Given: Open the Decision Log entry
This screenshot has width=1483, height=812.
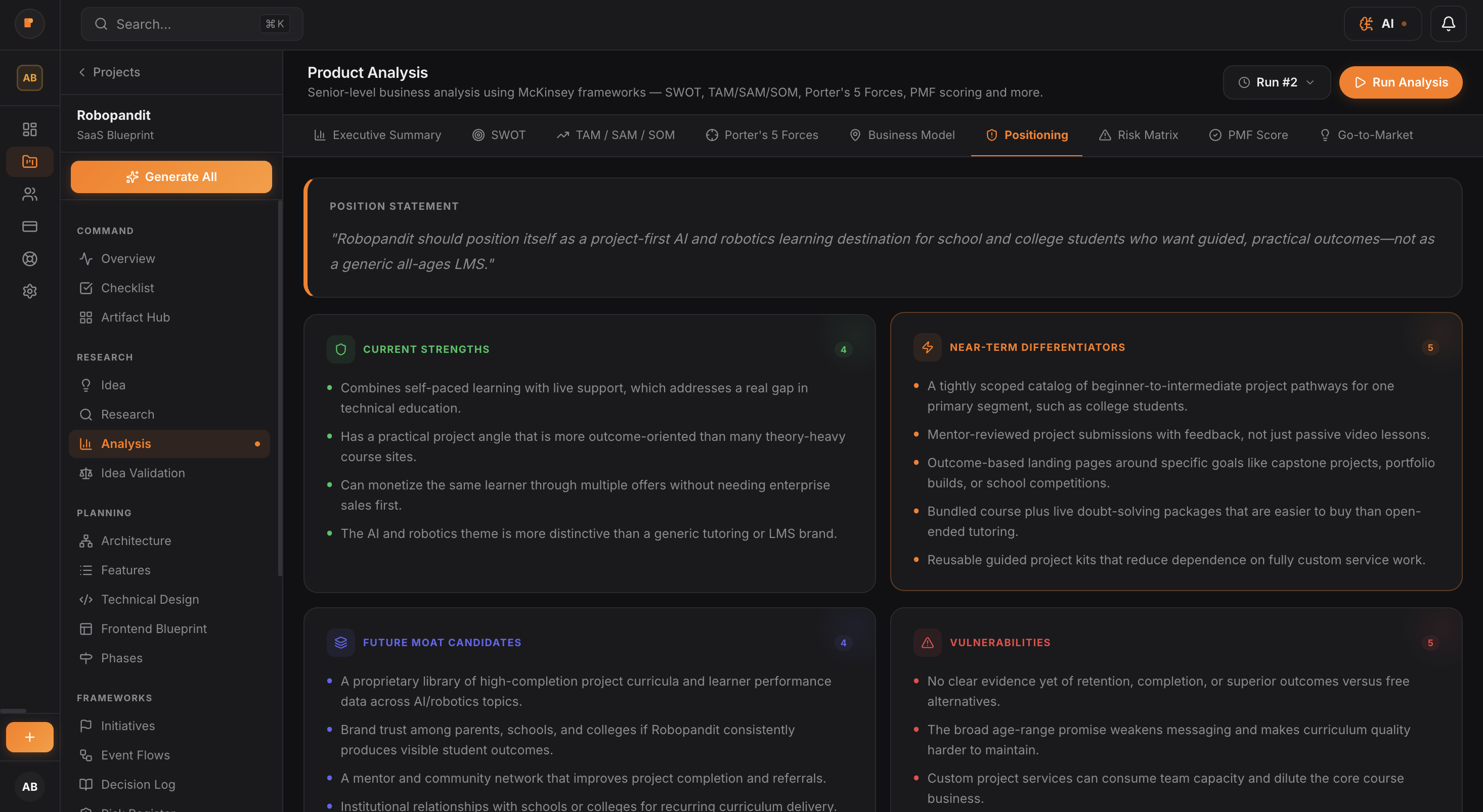Looking at the screenshot, I should tap(138, 784).
